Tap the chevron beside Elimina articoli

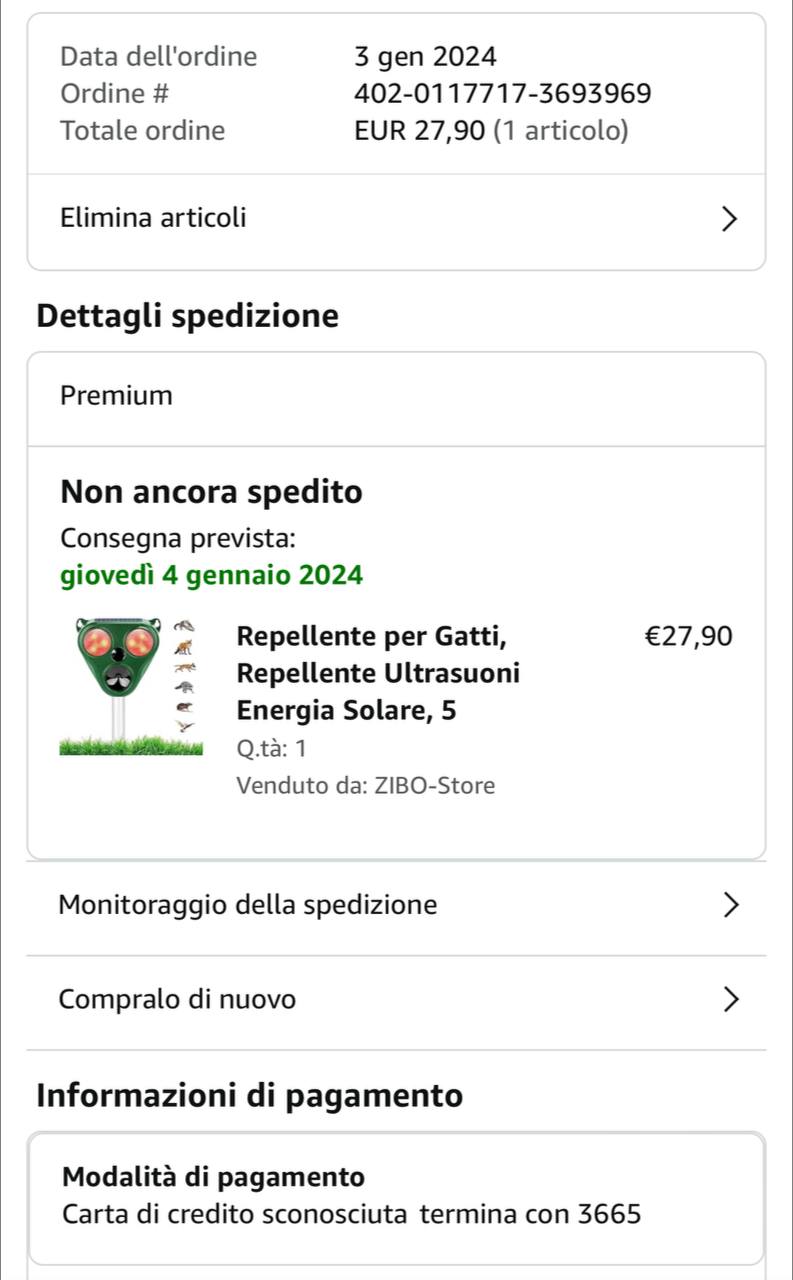pos(730,218)
